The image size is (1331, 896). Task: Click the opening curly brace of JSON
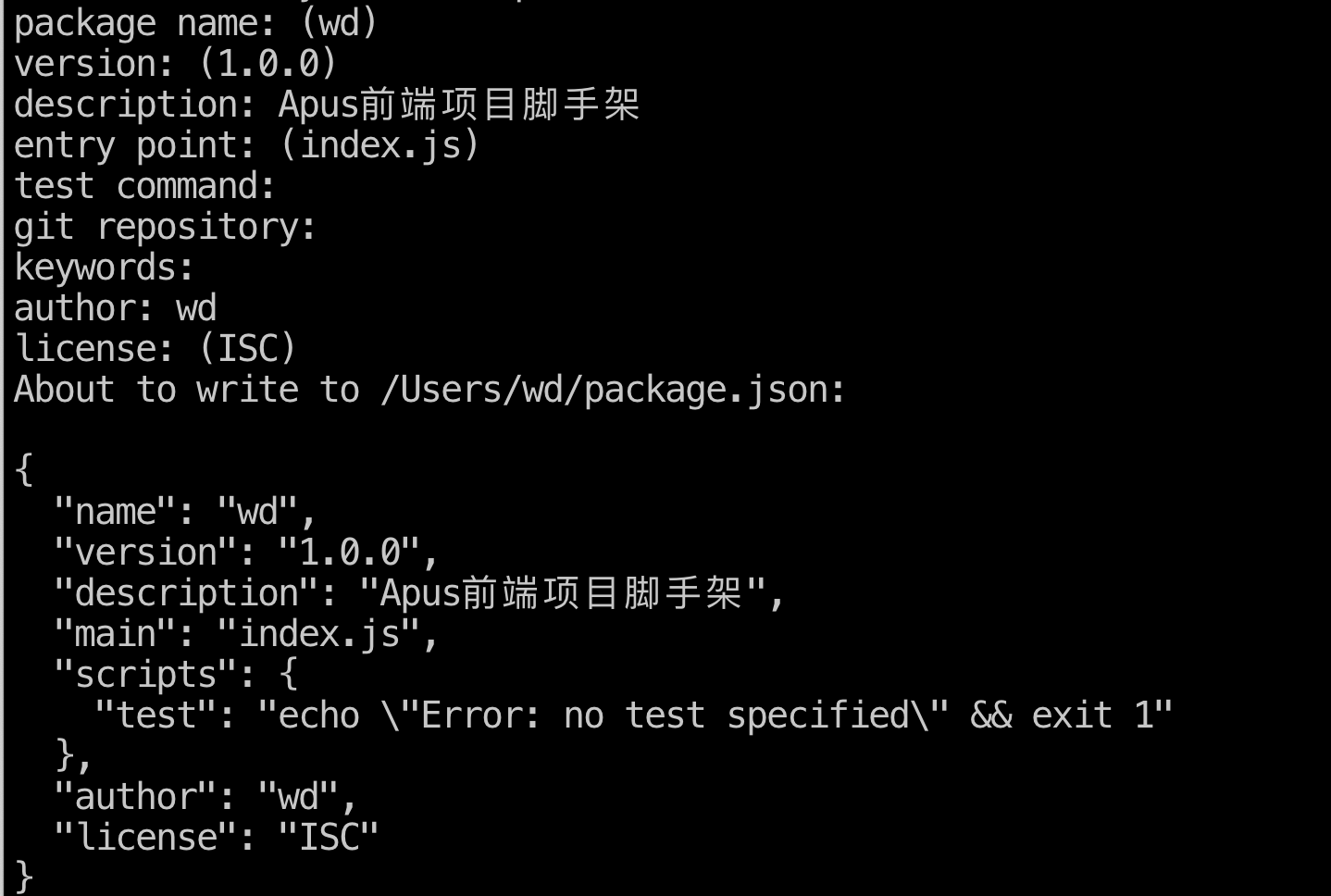coord(25,470)
